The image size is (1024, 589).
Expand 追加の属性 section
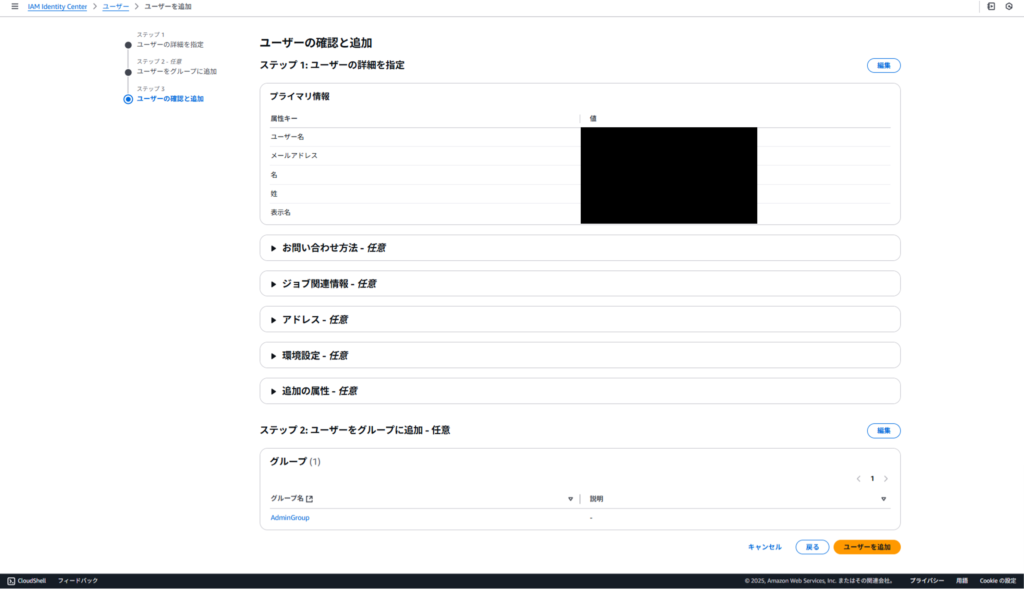[580, 391]
